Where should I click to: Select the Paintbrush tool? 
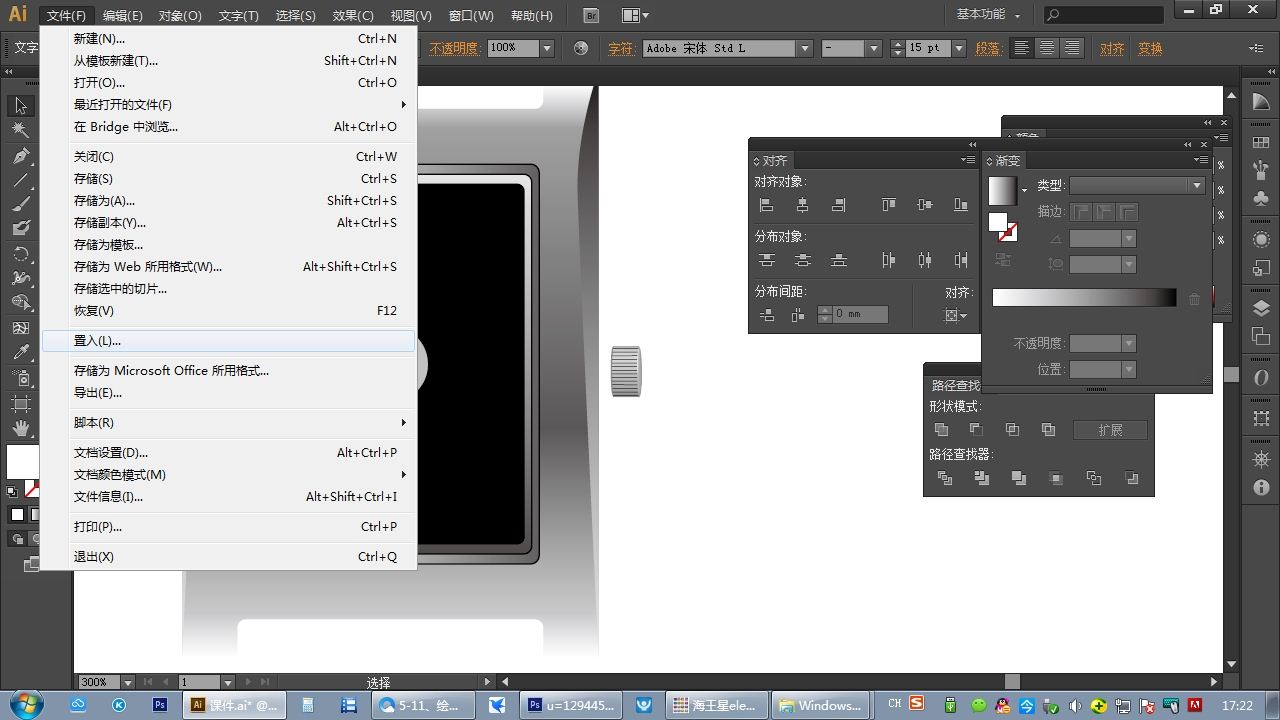click(x=21, y=204)
